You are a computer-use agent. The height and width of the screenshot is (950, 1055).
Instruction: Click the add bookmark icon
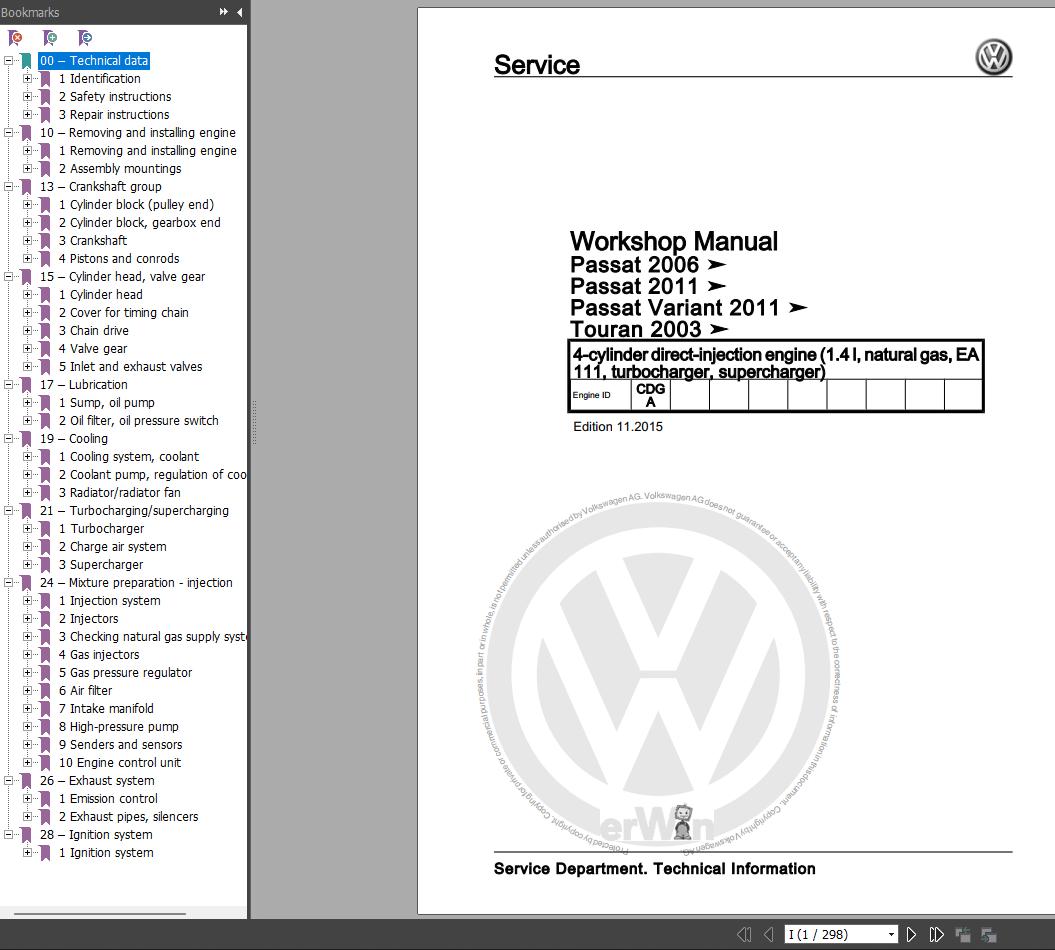[50, 37]
